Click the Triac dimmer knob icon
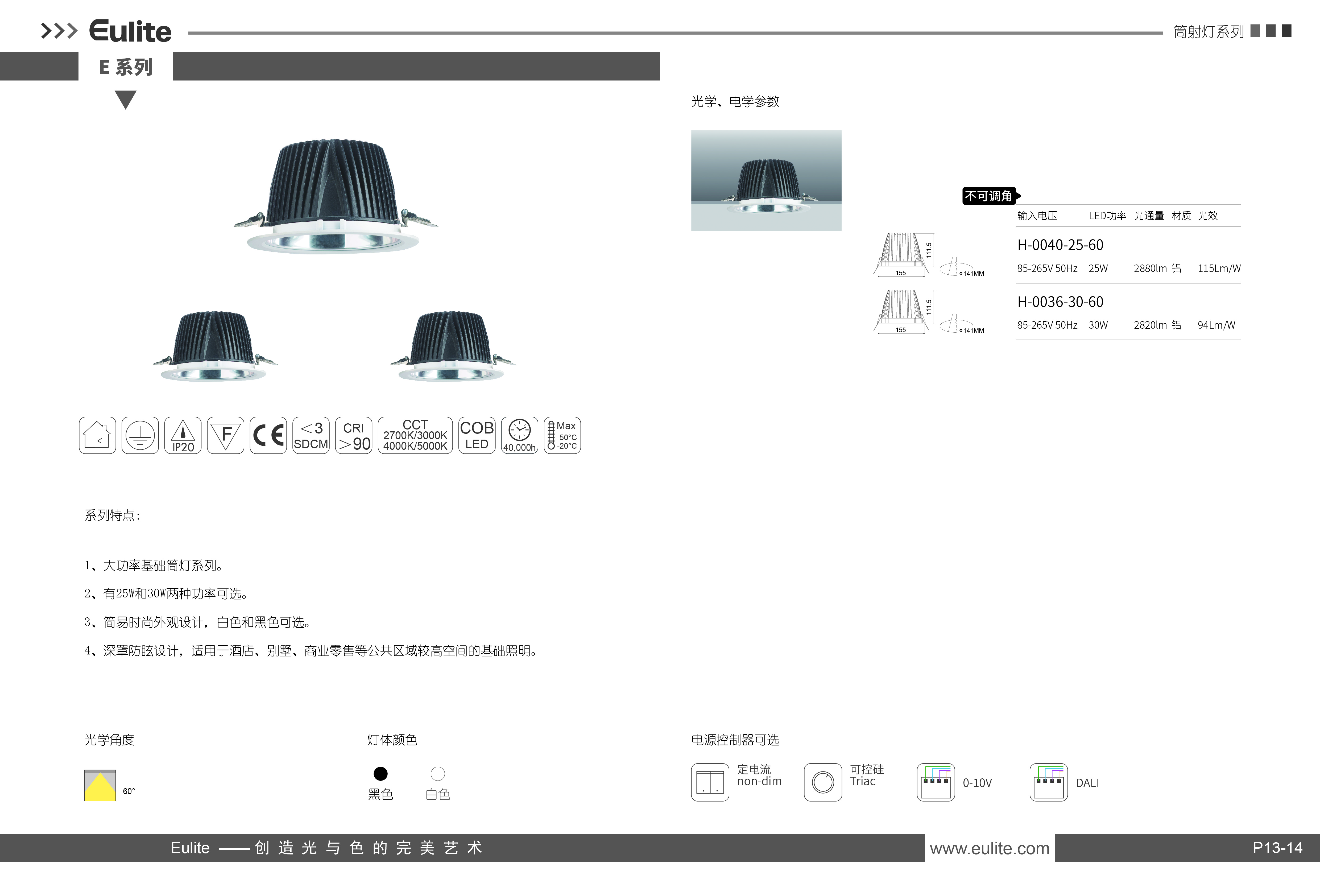 click(x=822, y=782)
